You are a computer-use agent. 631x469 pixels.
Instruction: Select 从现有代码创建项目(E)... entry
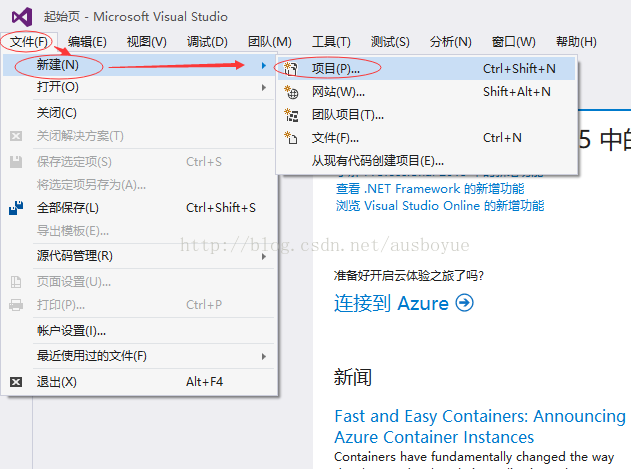tap(427, 161)
